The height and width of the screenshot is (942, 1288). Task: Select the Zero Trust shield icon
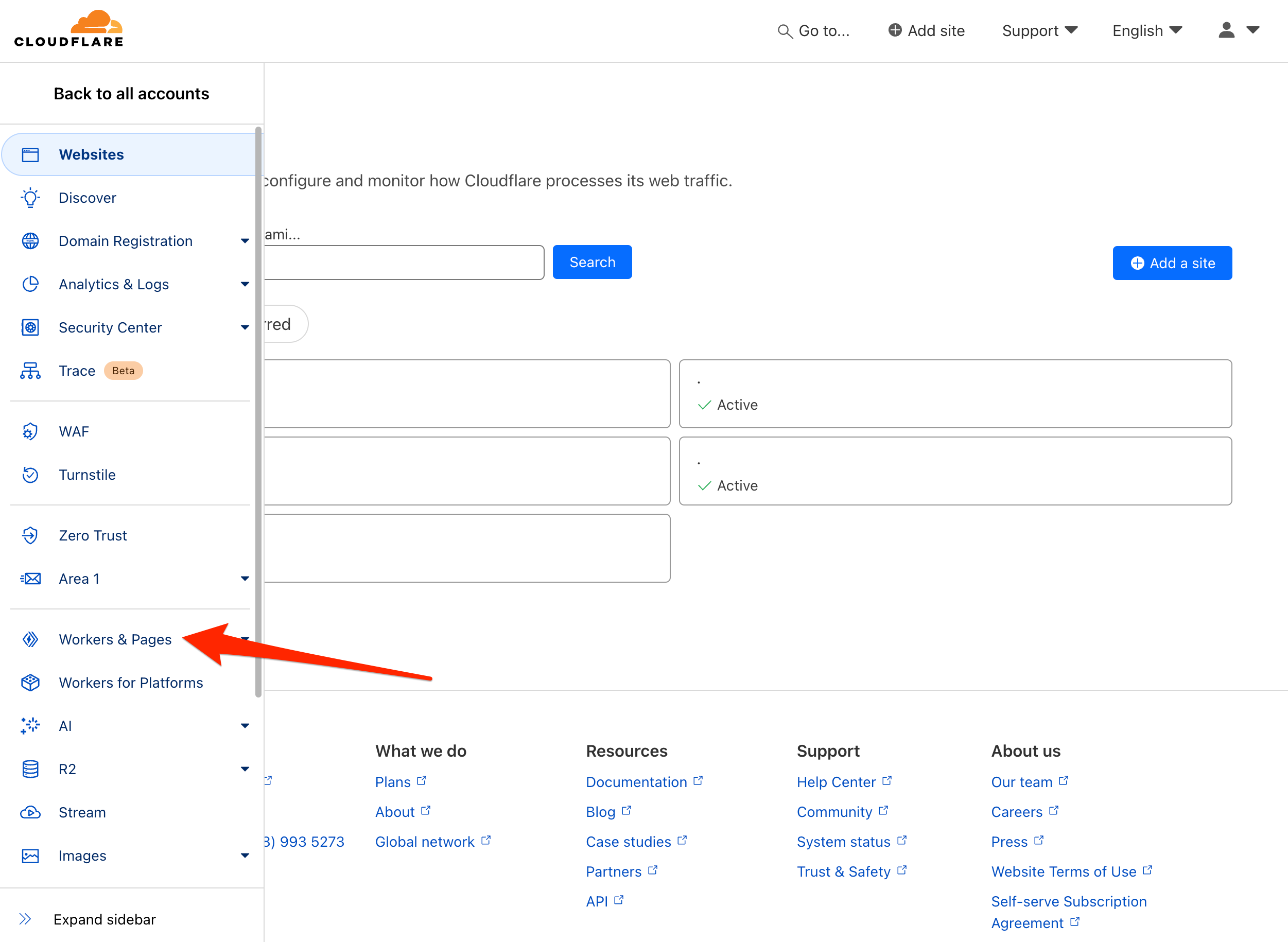pos(30,535)
